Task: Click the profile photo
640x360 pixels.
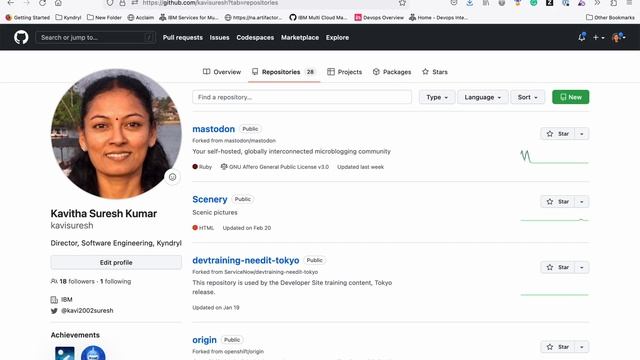Action: (x=116, y=134)
